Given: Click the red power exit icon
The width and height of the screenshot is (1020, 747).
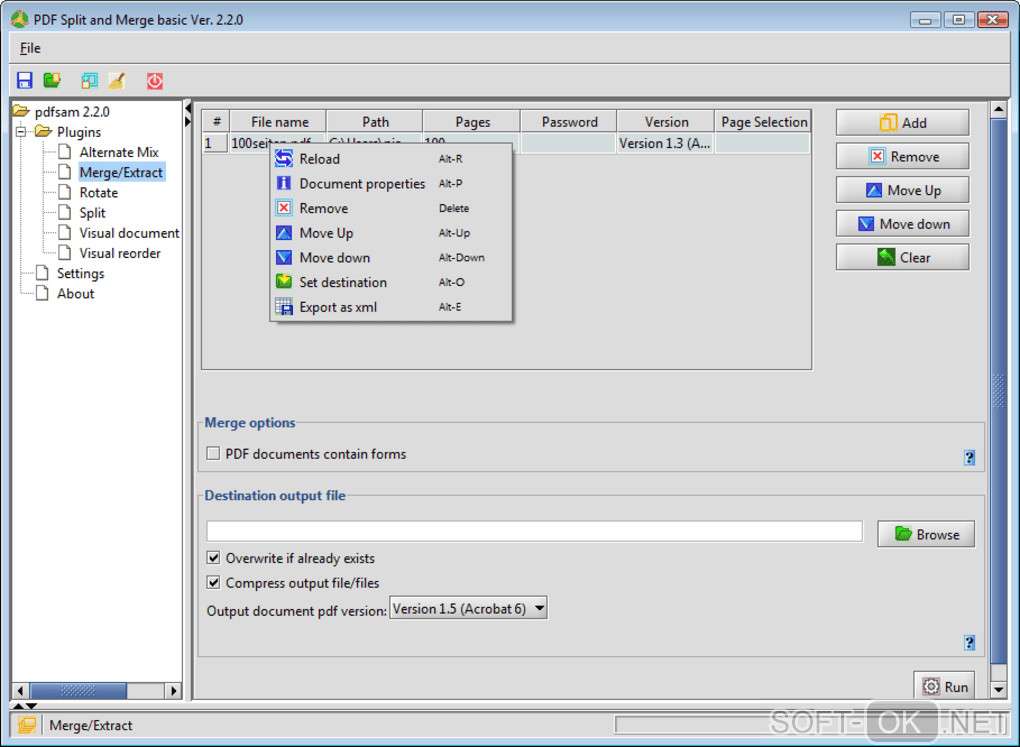Looking at the screenshot, I should [x=154, y=81].
